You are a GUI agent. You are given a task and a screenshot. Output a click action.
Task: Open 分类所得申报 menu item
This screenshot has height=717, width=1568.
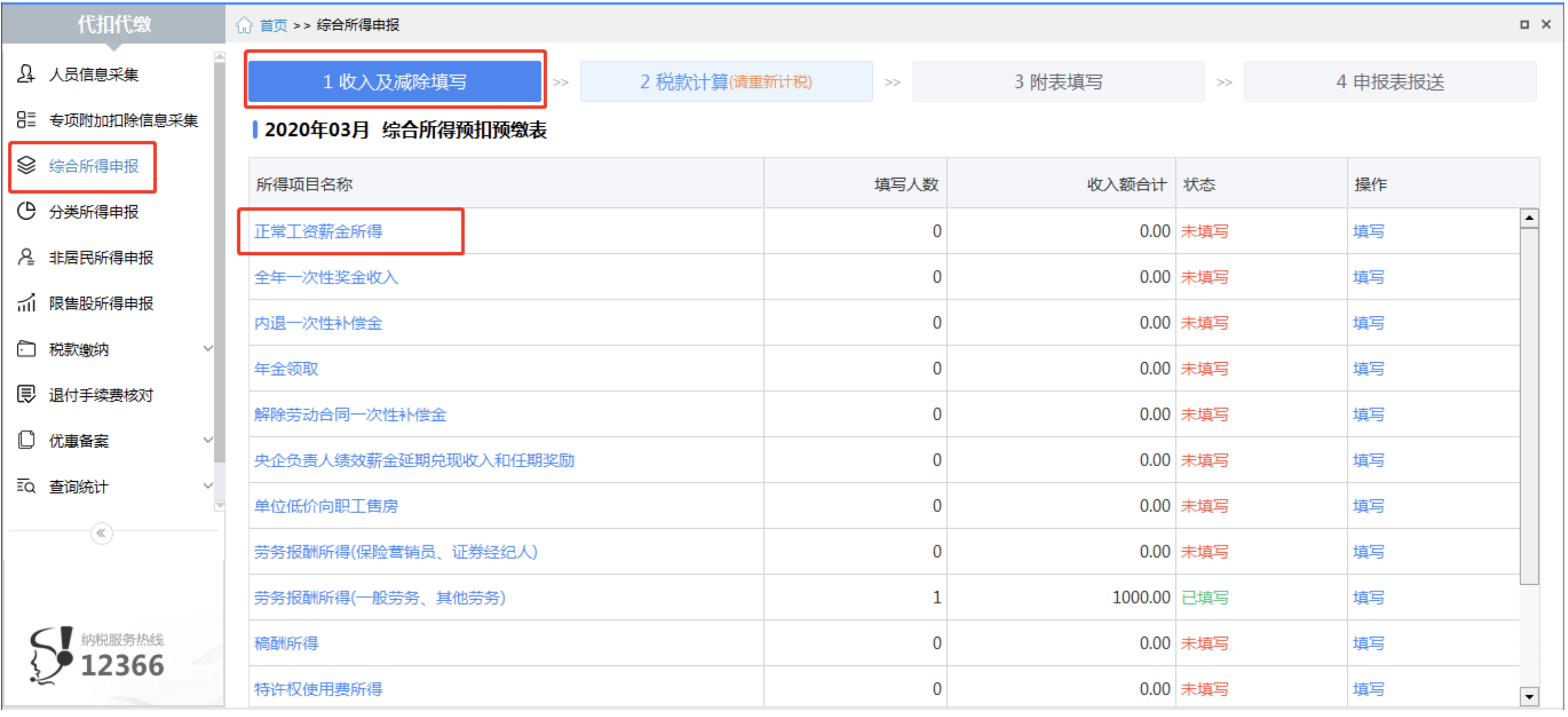(x=94, y=211)
